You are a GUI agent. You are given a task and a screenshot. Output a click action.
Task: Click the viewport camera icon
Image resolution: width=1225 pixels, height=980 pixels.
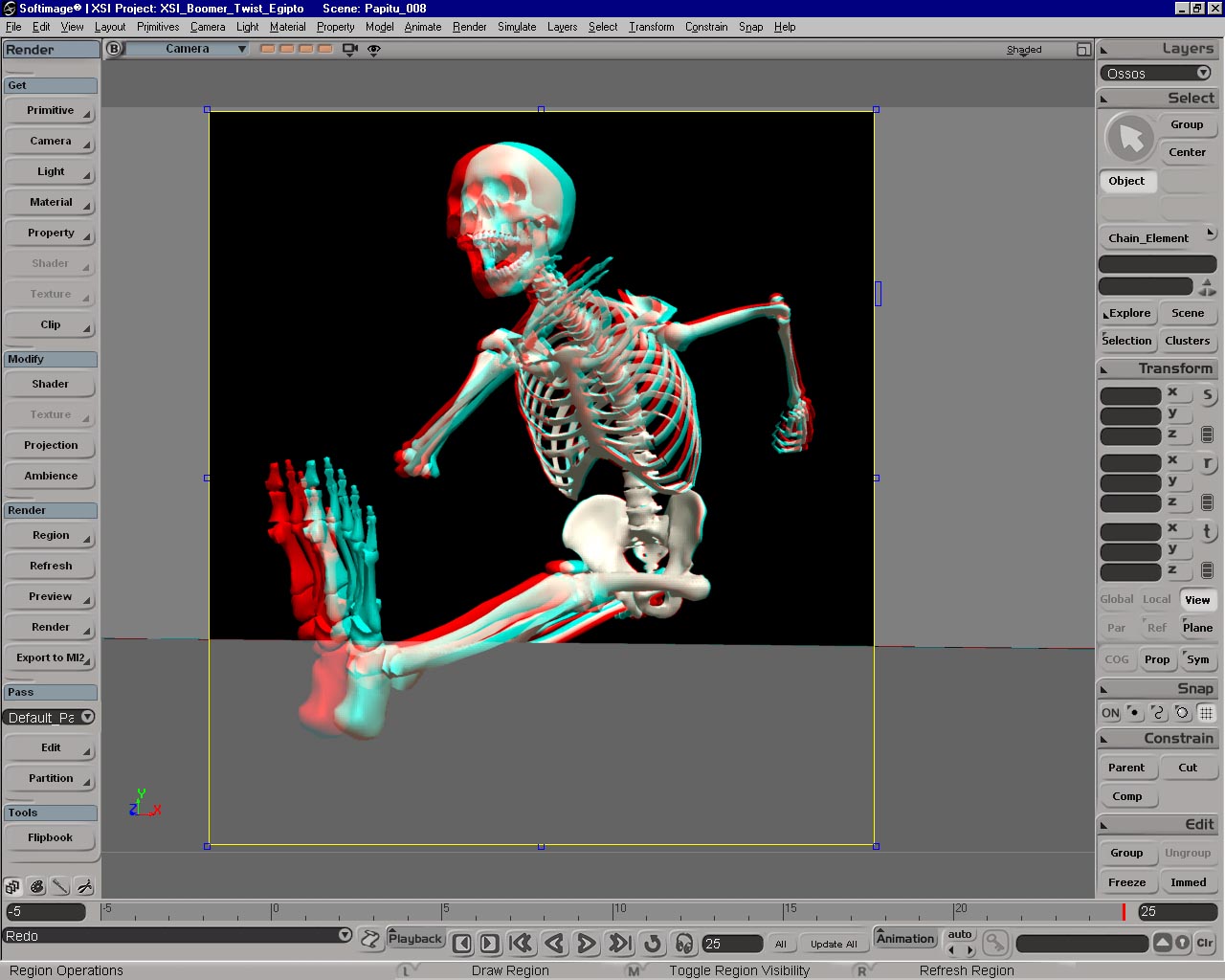click(349, 49)
